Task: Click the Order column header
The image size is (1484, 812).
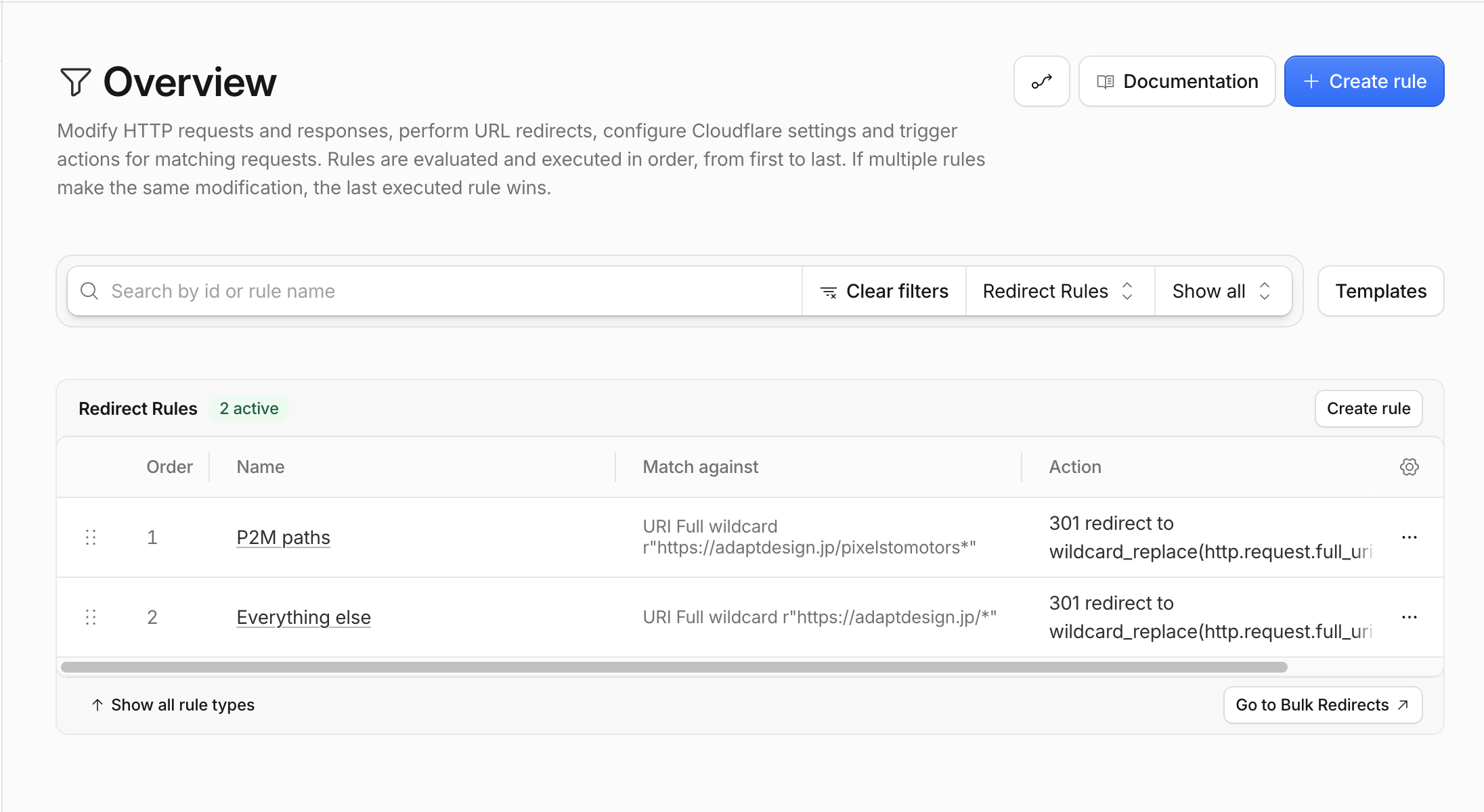Action: click(169, 467)
